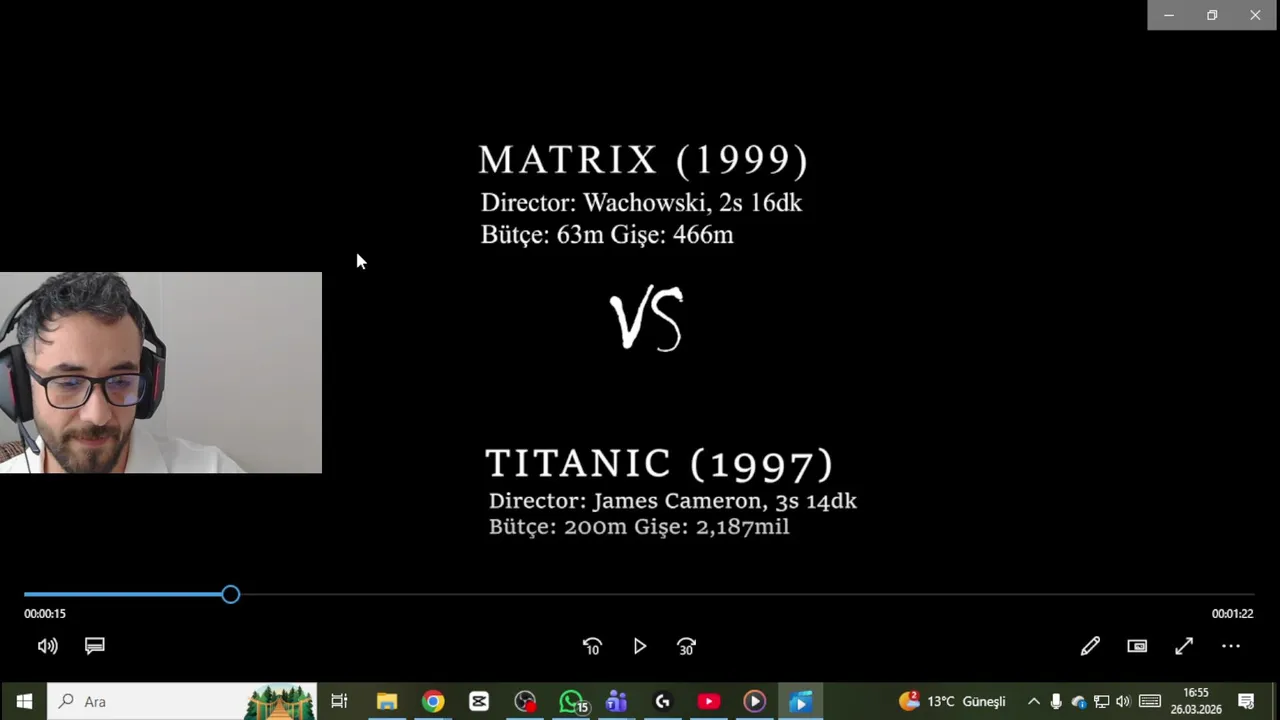Open clock showing 16:55 26.03.2026
The height and width of the screenshot is (720, 1280).
click(1196, 701)
